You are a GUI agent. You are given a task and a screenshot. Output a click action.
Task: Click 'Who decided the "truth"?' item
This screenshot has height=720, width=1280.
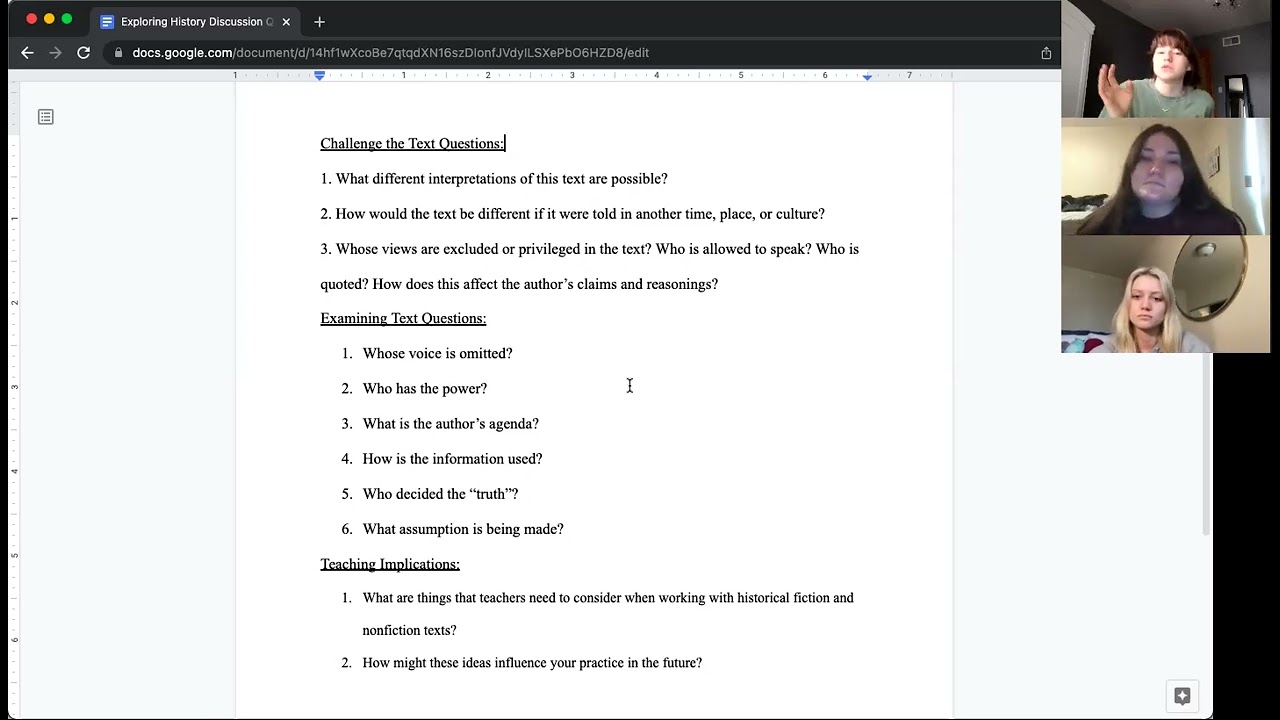[x=440, y=494]
